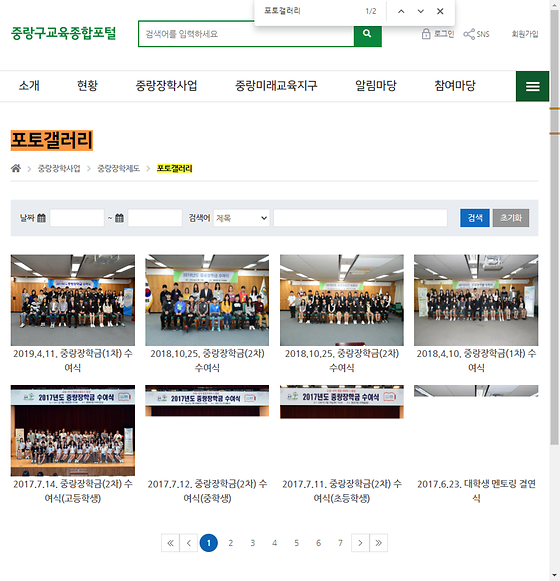The width and height of the screenshot is (560, 581).
Task: Go to page 7
Action: (340, 543)
